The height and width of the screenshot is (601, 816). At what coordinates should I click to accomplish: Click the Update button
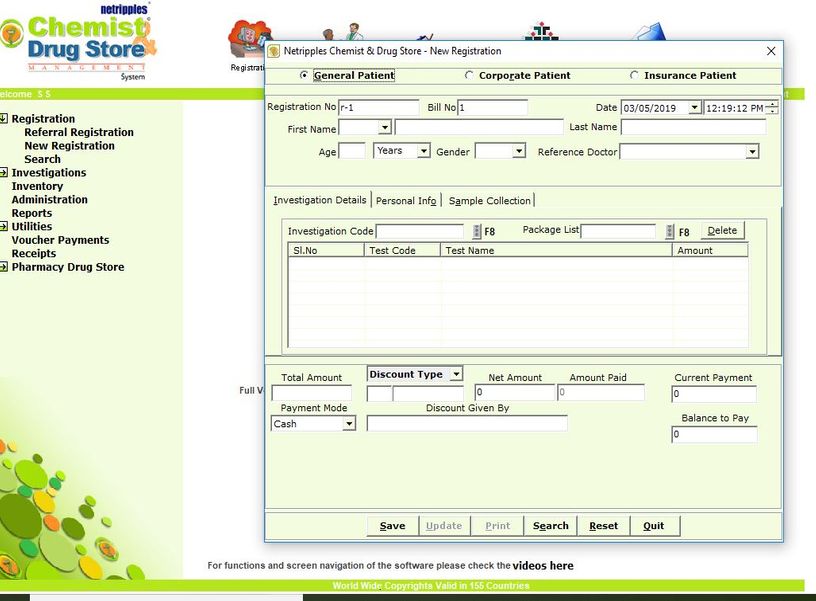click(444, 526)
